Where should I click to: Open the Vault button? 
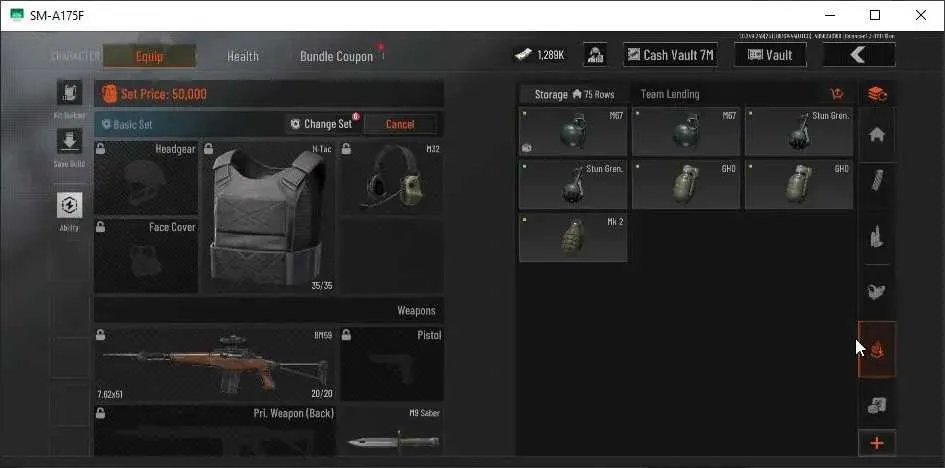pos(770,55)
